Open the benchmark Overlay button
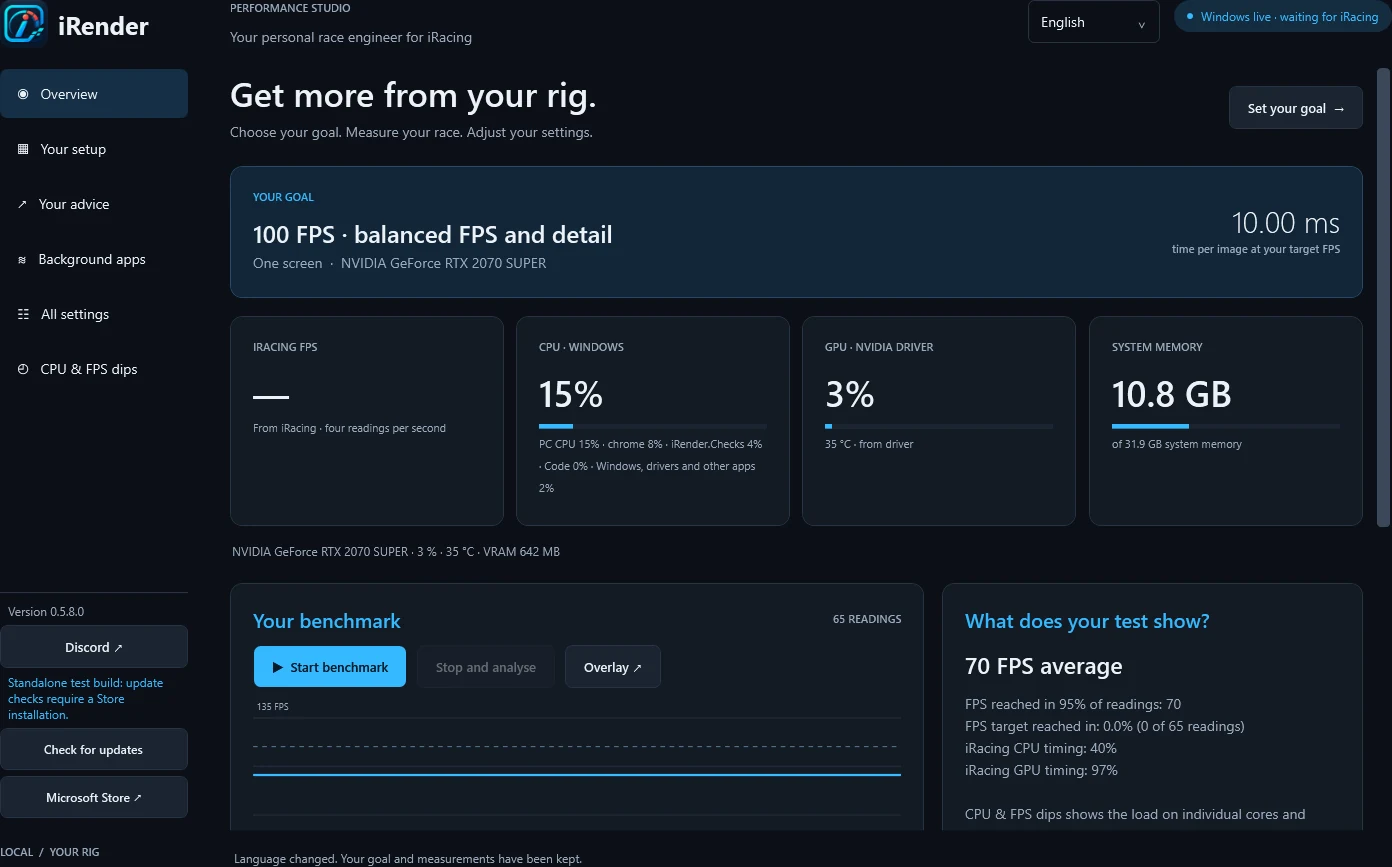This screenshot has width=1392, height=867. (x=613, y=667)
